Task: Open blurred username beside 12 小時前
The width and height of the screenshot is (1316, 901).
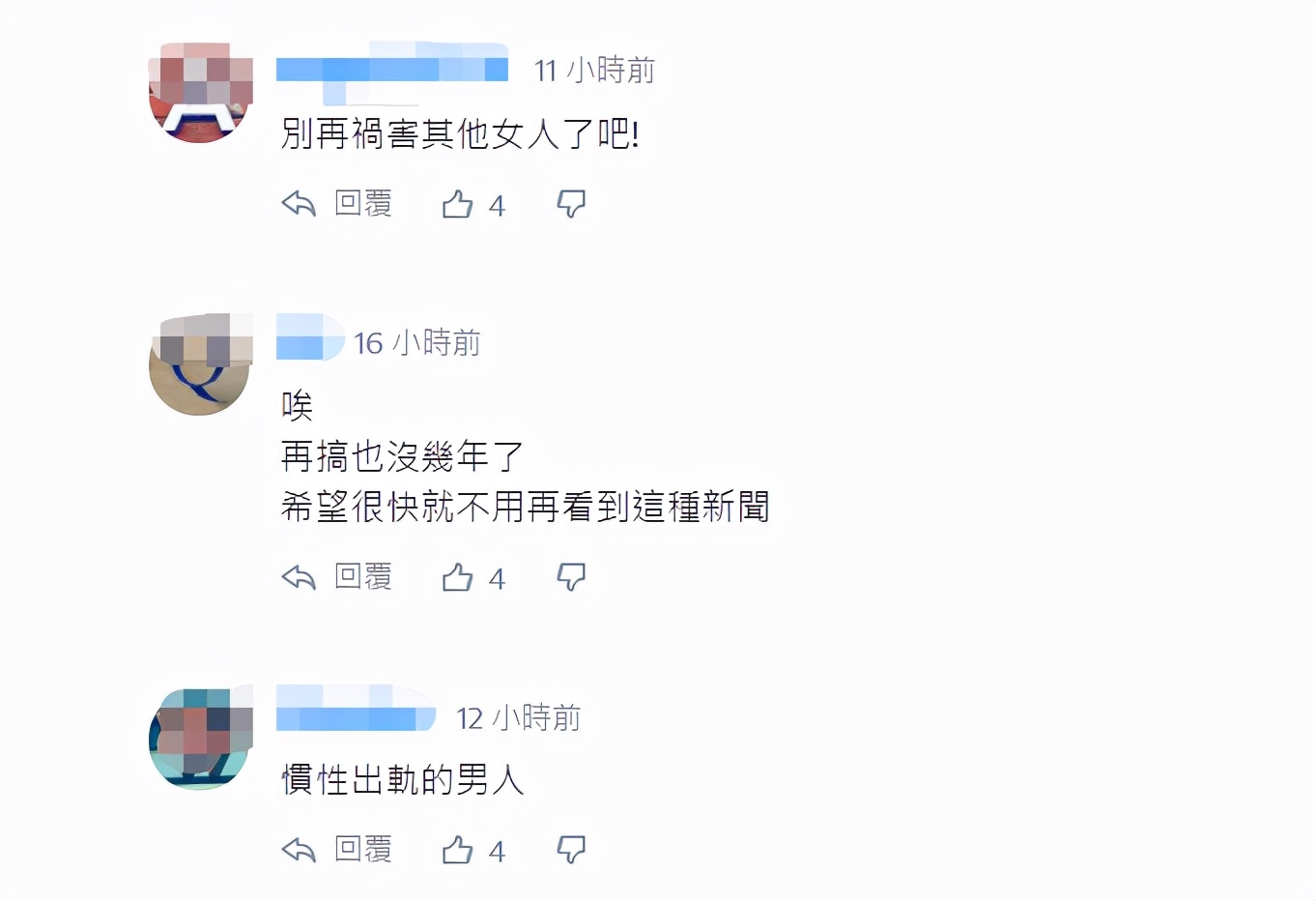Action: pyautogui.click(x=357, y=709)
